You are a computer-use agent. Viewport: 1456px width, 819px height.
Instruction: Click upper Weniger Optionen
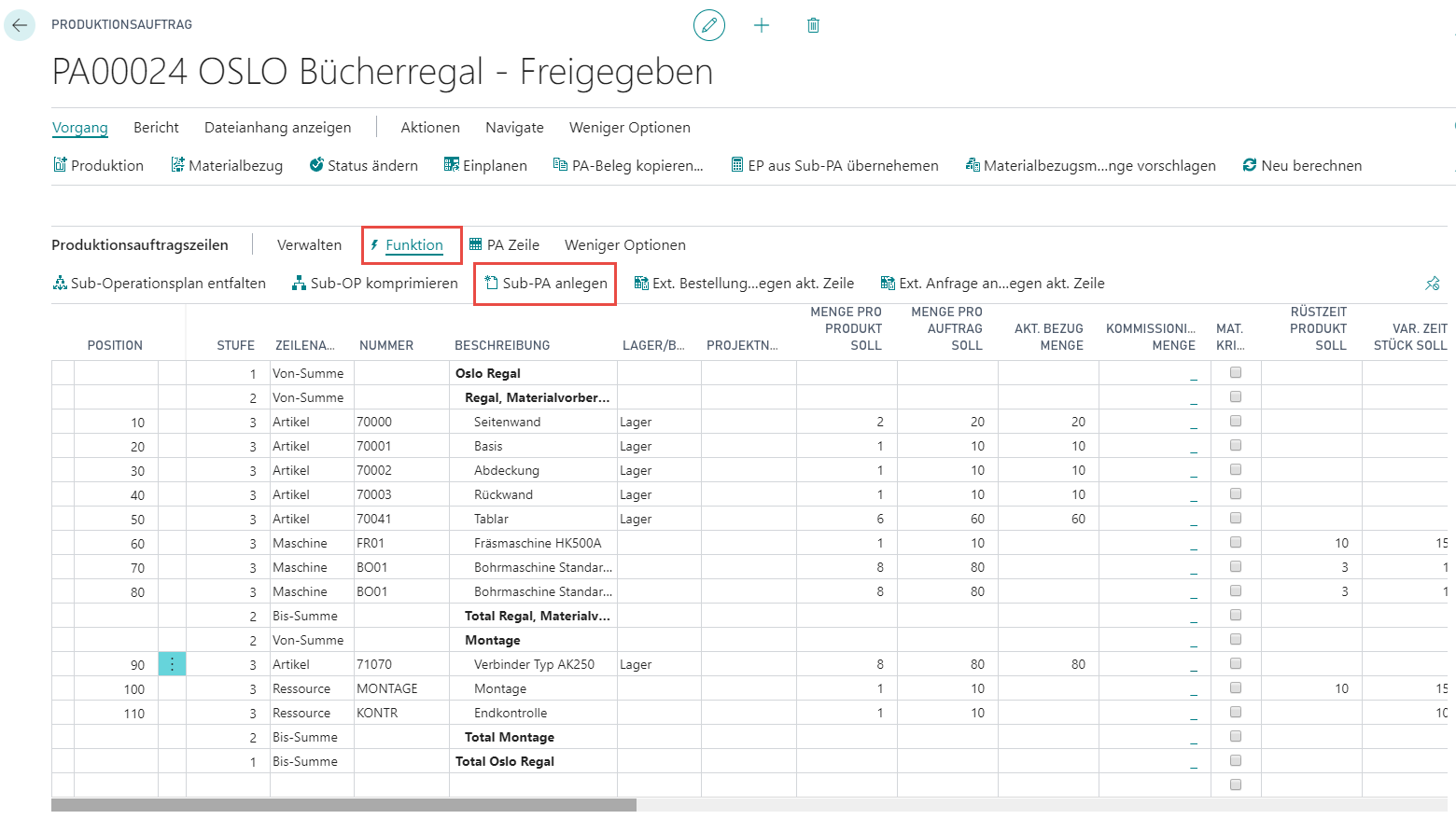click(630, 128)
